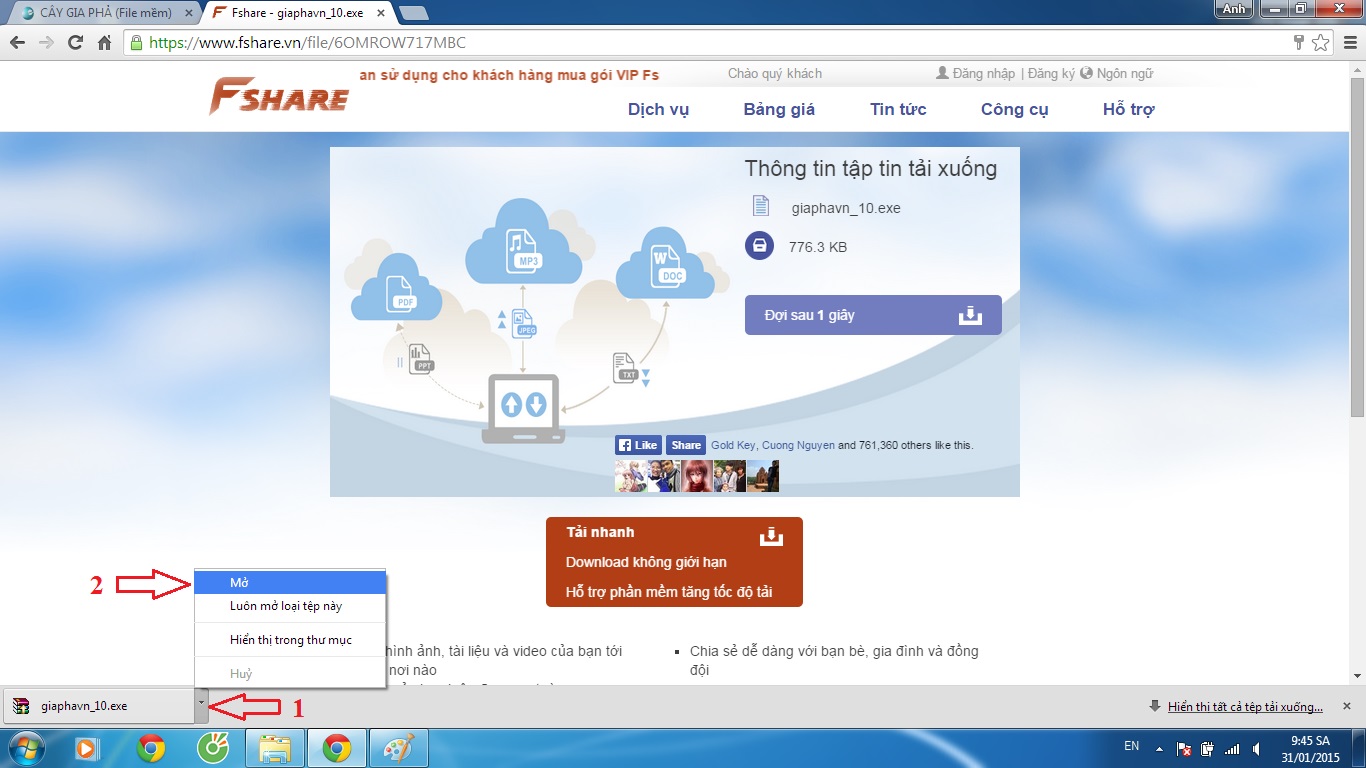Open the Windows Start menu

[x=27, y=748]
